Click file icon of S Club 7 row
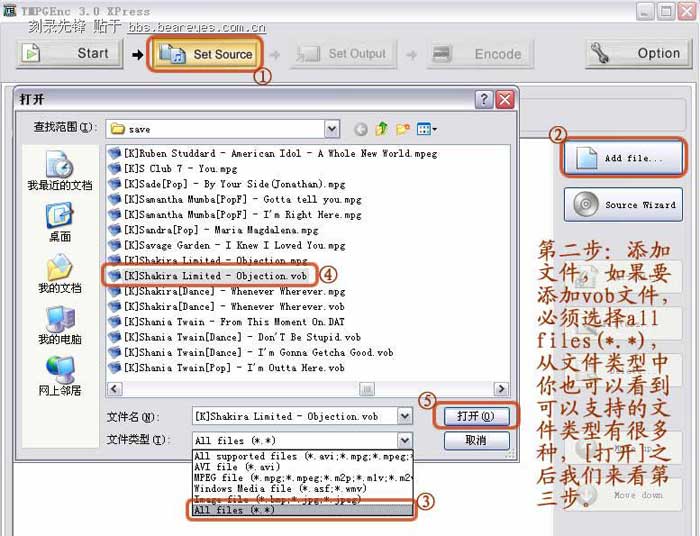Screen dimensions: 700x536 pos(115,169)
